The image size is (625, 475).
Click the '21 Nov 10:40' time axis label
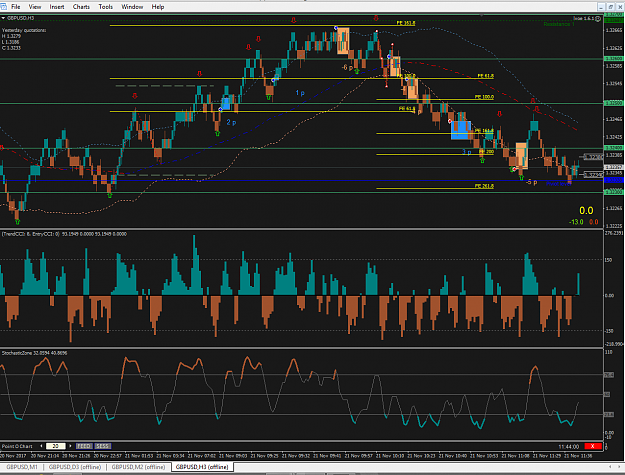(x=453, y=455)
